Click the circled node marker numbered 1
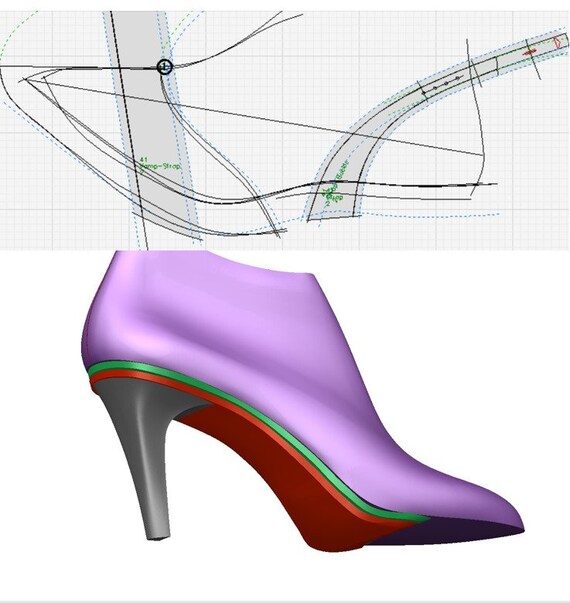570x603 pixels. click(x=165, y=67)
